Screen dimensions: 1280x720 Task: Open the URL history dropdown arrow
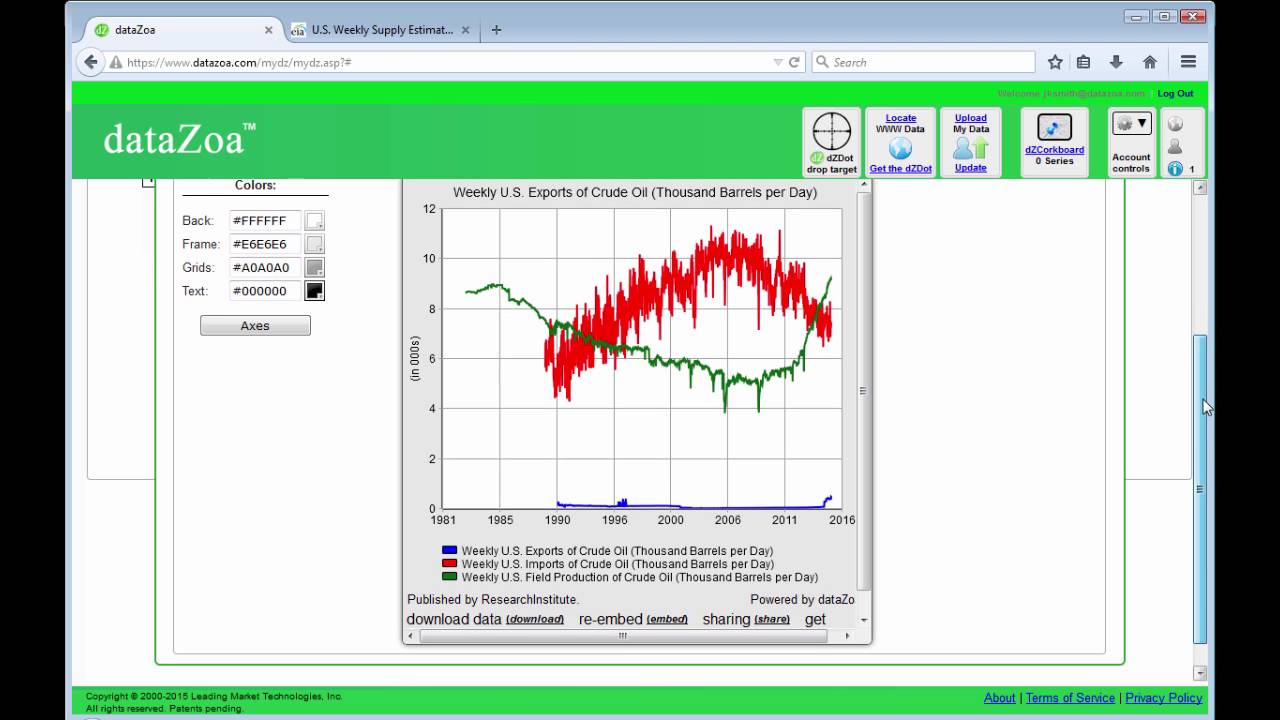pyautogui.click(x=778, y=62)
